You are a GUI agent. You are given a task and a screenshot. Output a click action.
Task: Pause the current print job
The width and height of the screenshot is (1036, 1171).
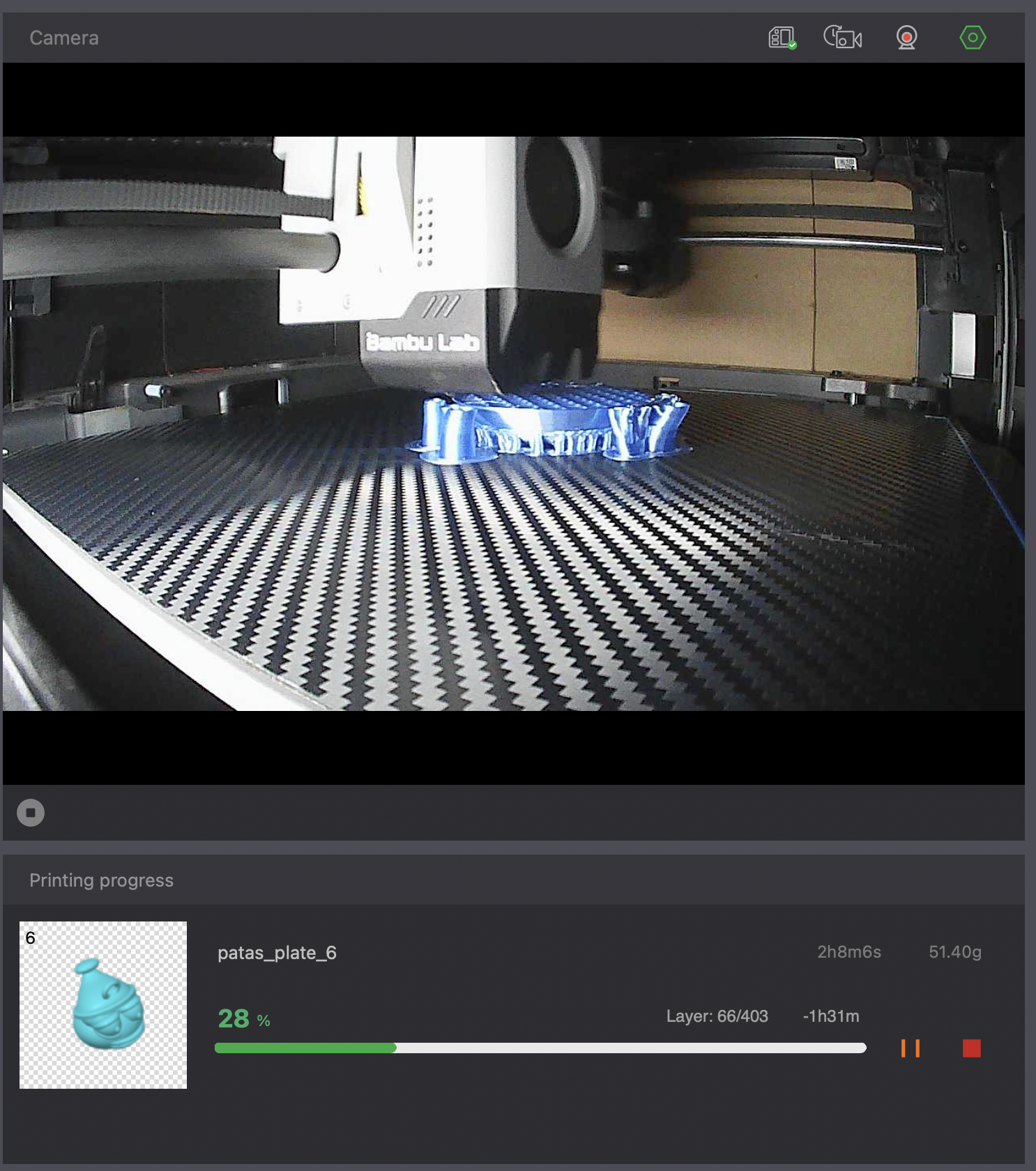[x=911, y=1048]
